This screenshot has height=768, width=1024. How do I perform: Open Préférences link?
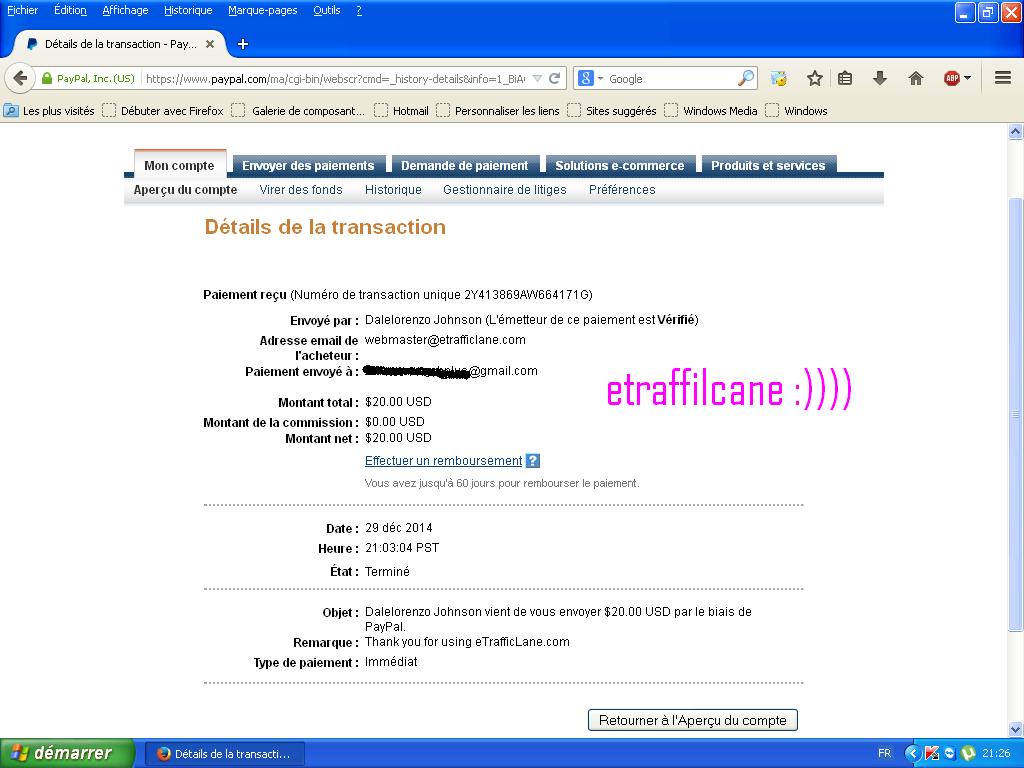(x=622, y=190)
